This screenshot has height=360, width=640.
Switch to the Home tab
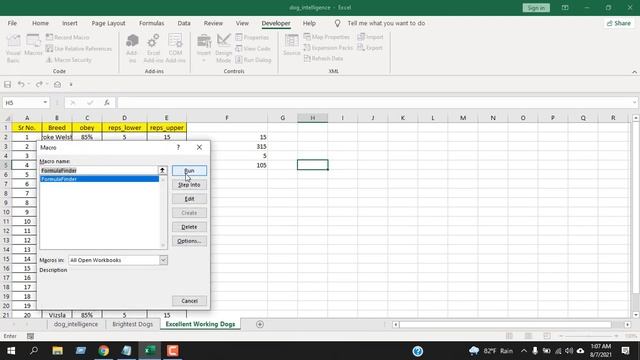40,23
